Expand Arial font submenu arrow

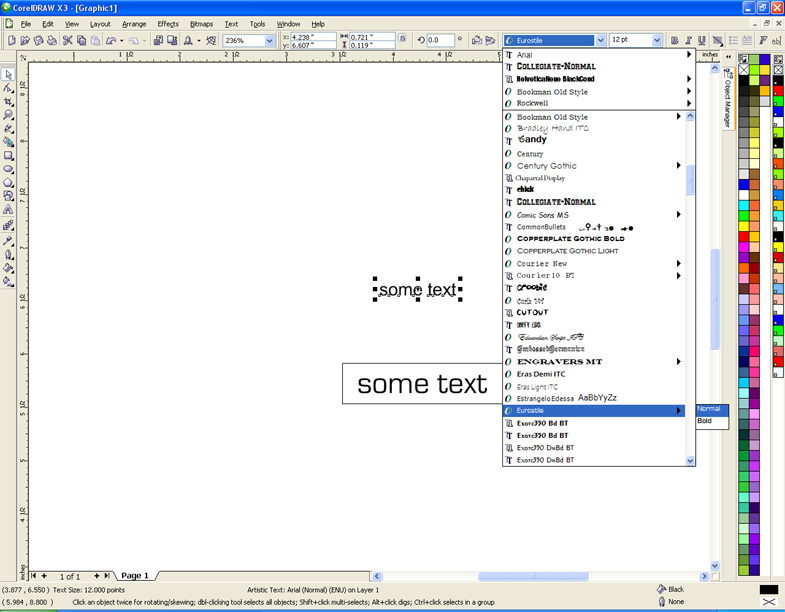(689, 54)
